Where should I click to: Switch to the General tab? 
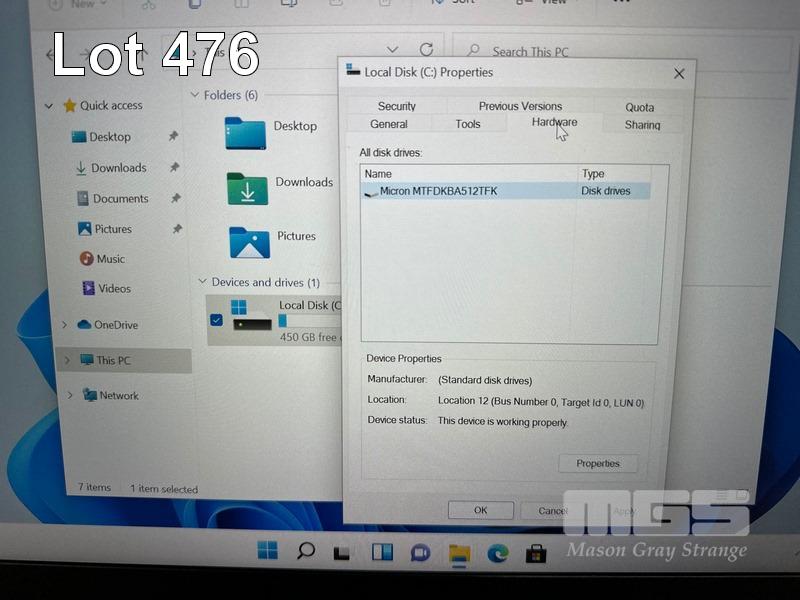pos(388,125)
